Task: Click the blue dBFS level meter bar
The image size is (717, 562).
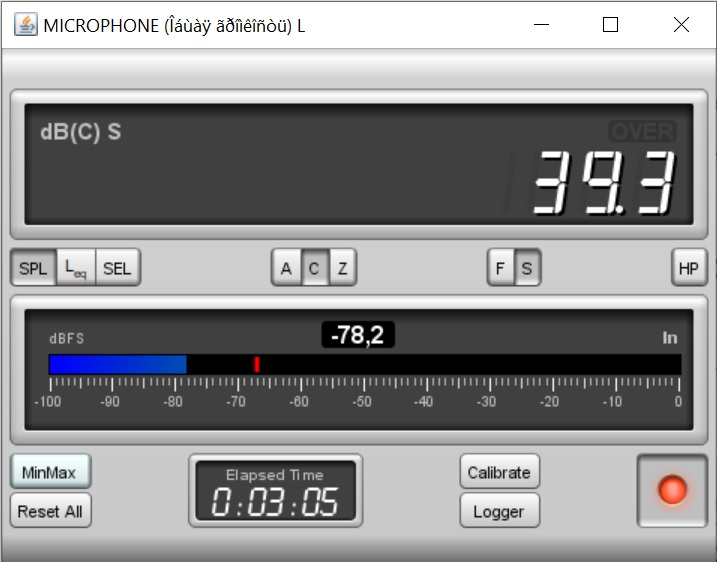Action: coord(117,364)
